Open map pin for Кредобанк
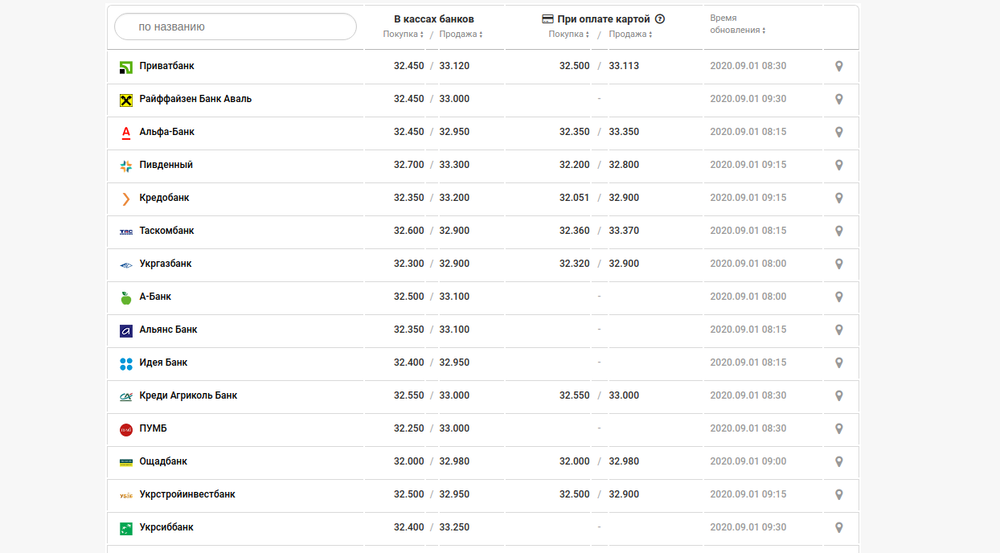Screen dimensions: 1000x553 839,198
